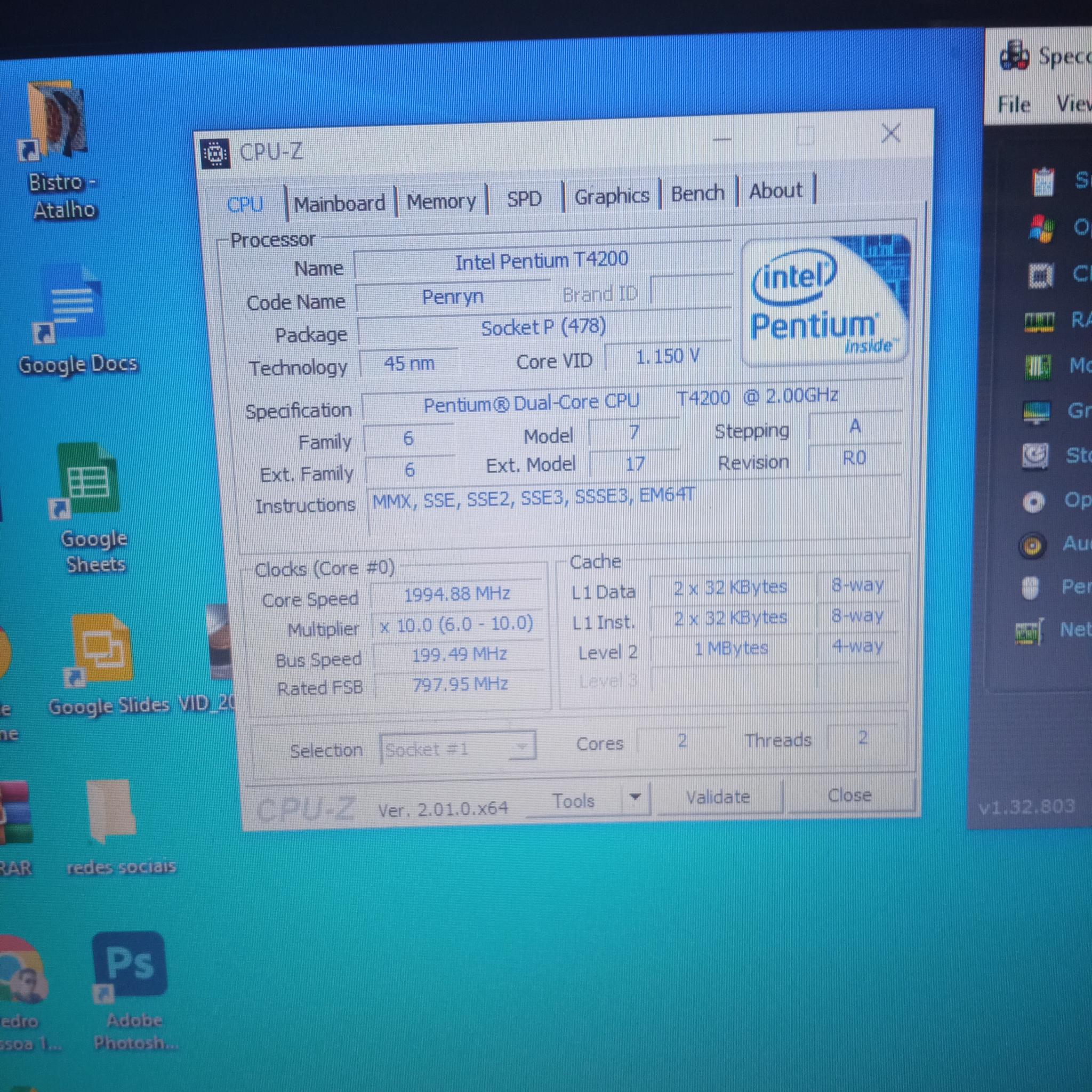Click the Level 2 4-way associativity value
This screenshot has height=1092, width=1092.
pyautogui.click(x=857, y=646)
